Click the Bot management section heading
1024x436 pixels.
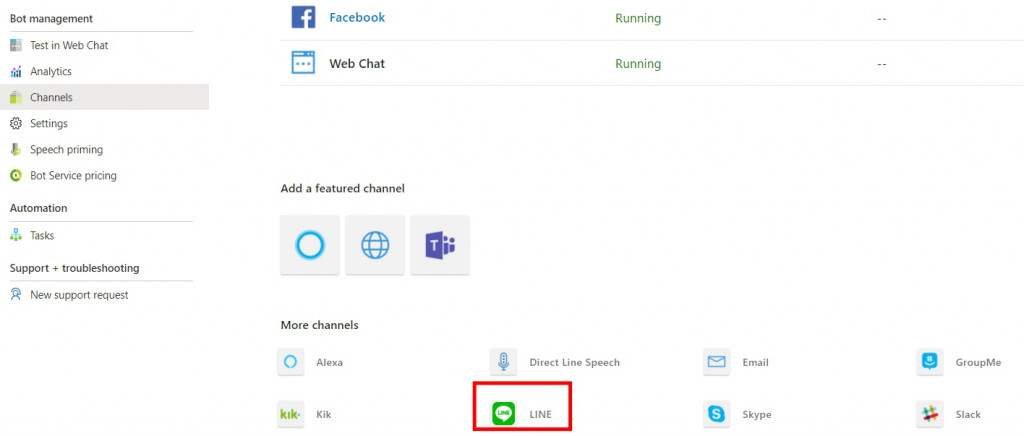[51, 19]
